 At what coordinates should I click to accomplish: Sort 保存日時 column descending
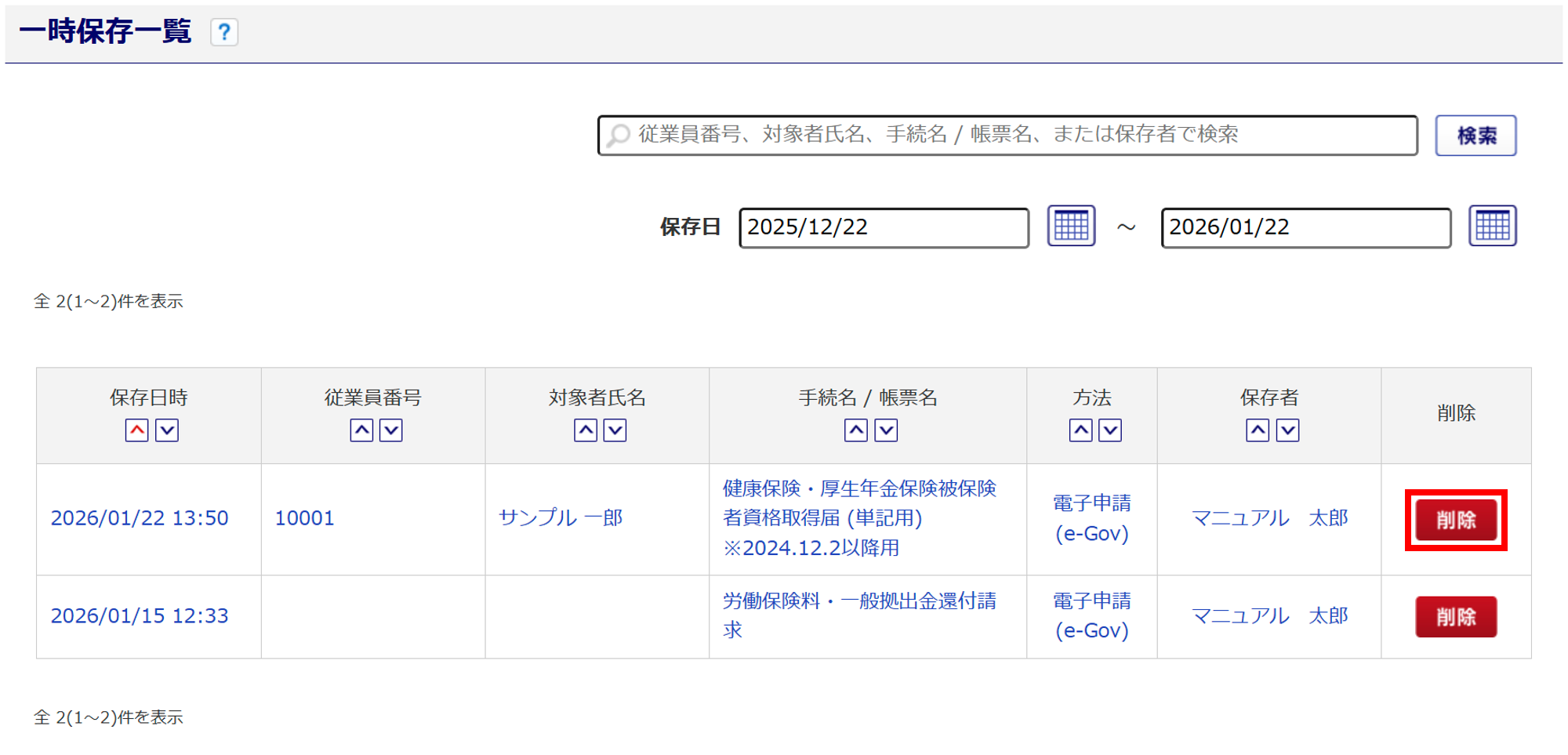click(x=167, y=430)
